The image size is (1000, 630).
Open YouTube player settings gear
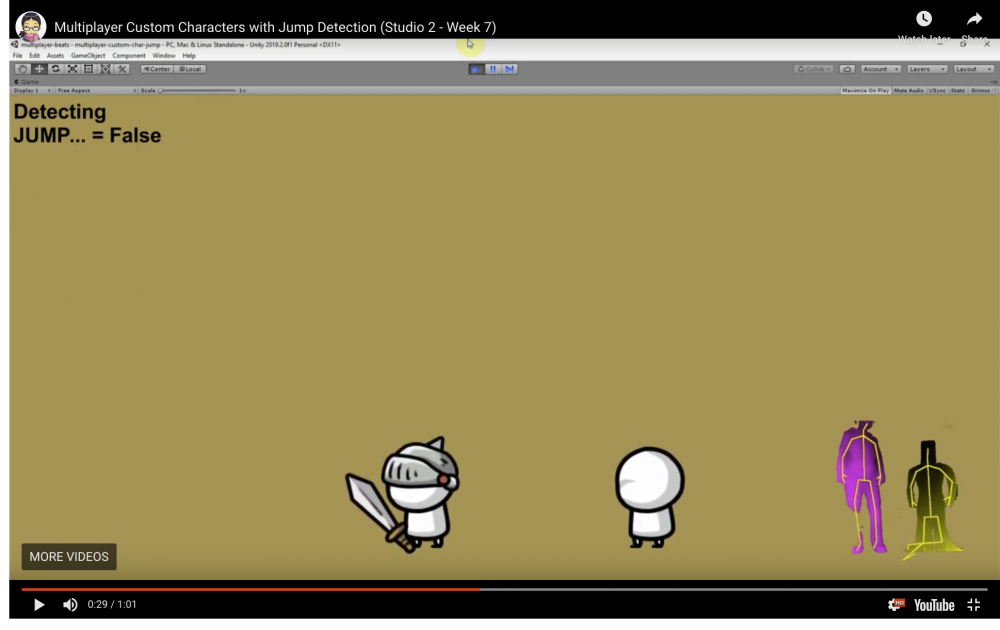pyautogui.click(x=895, y=604)
